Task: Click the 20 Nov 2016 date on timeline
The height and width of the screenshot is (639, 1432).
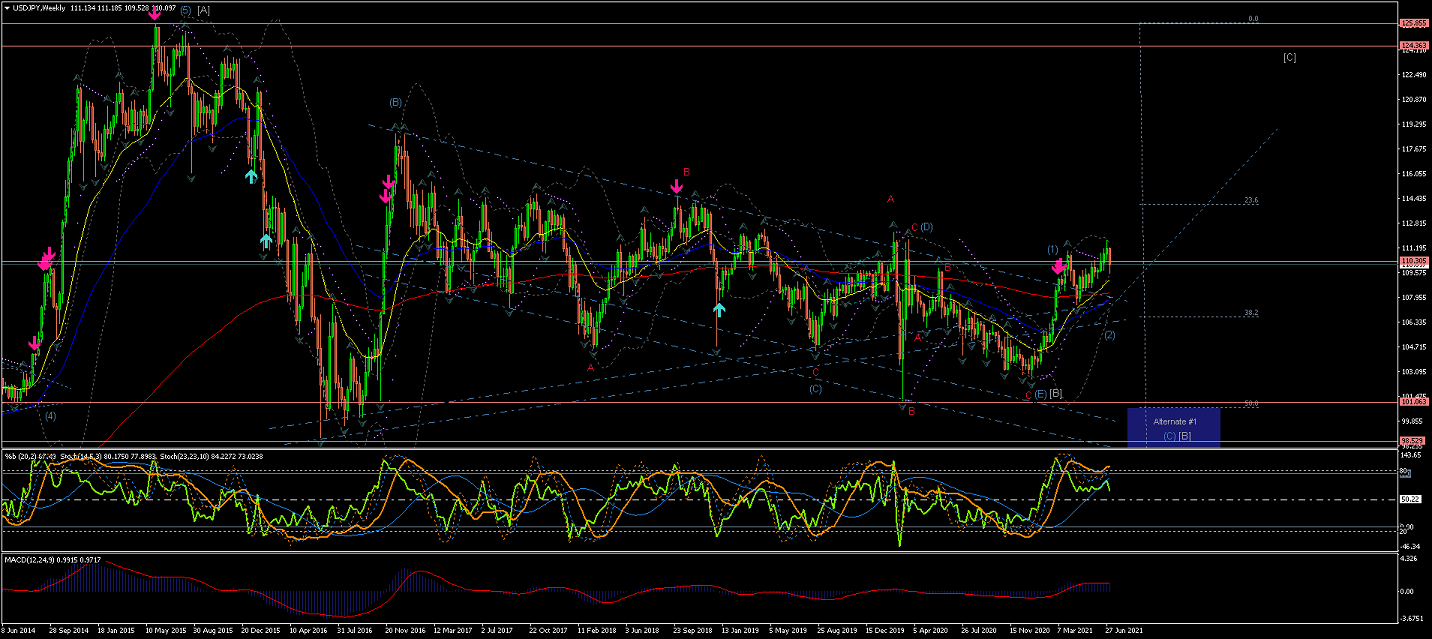Action: (402, 632)
